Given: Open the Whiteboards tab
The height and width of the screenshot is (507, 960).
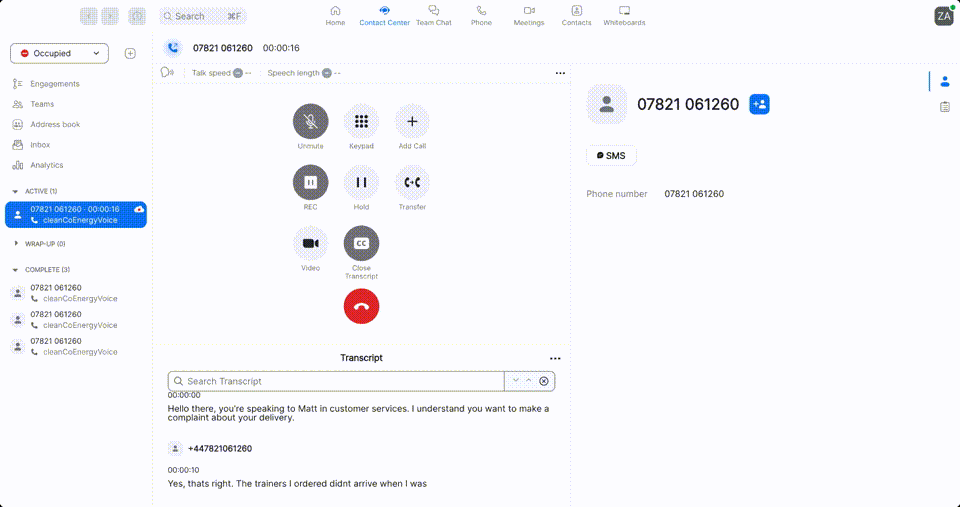Looking at the screenshot, I should click(x=624, y=15).
